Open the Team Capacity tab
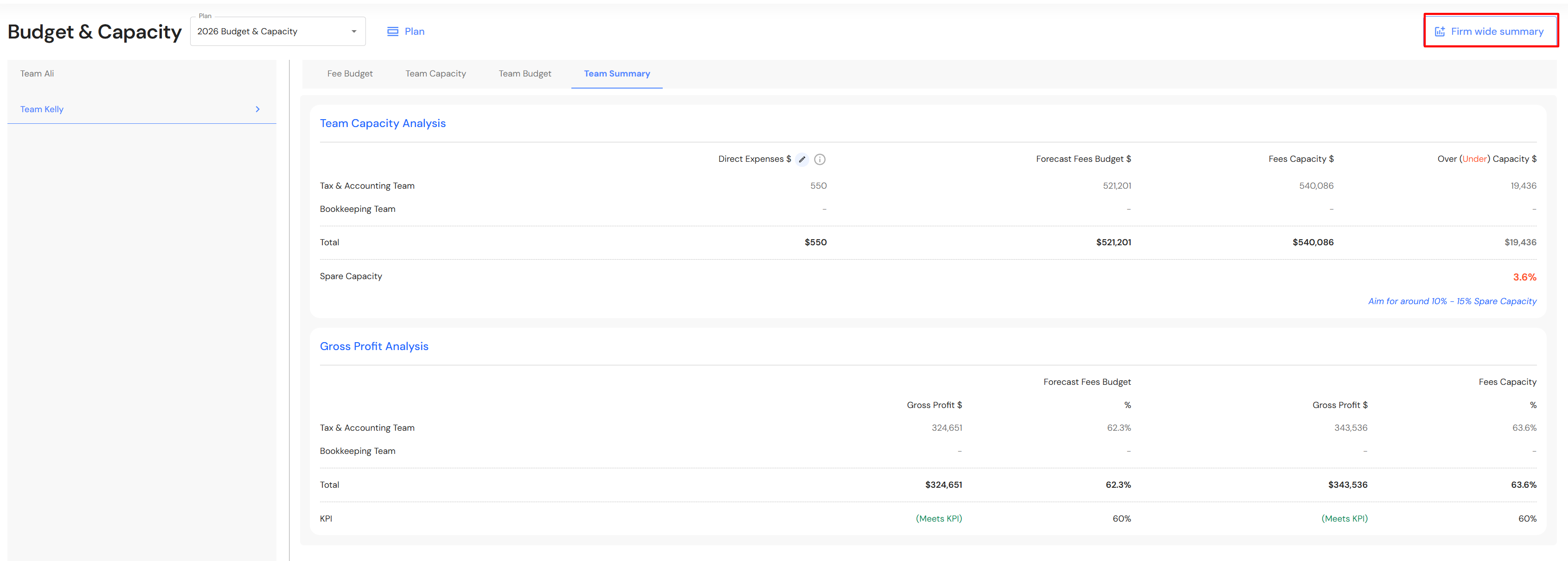The image size is (1568, 561). click(x=435, y=74)
